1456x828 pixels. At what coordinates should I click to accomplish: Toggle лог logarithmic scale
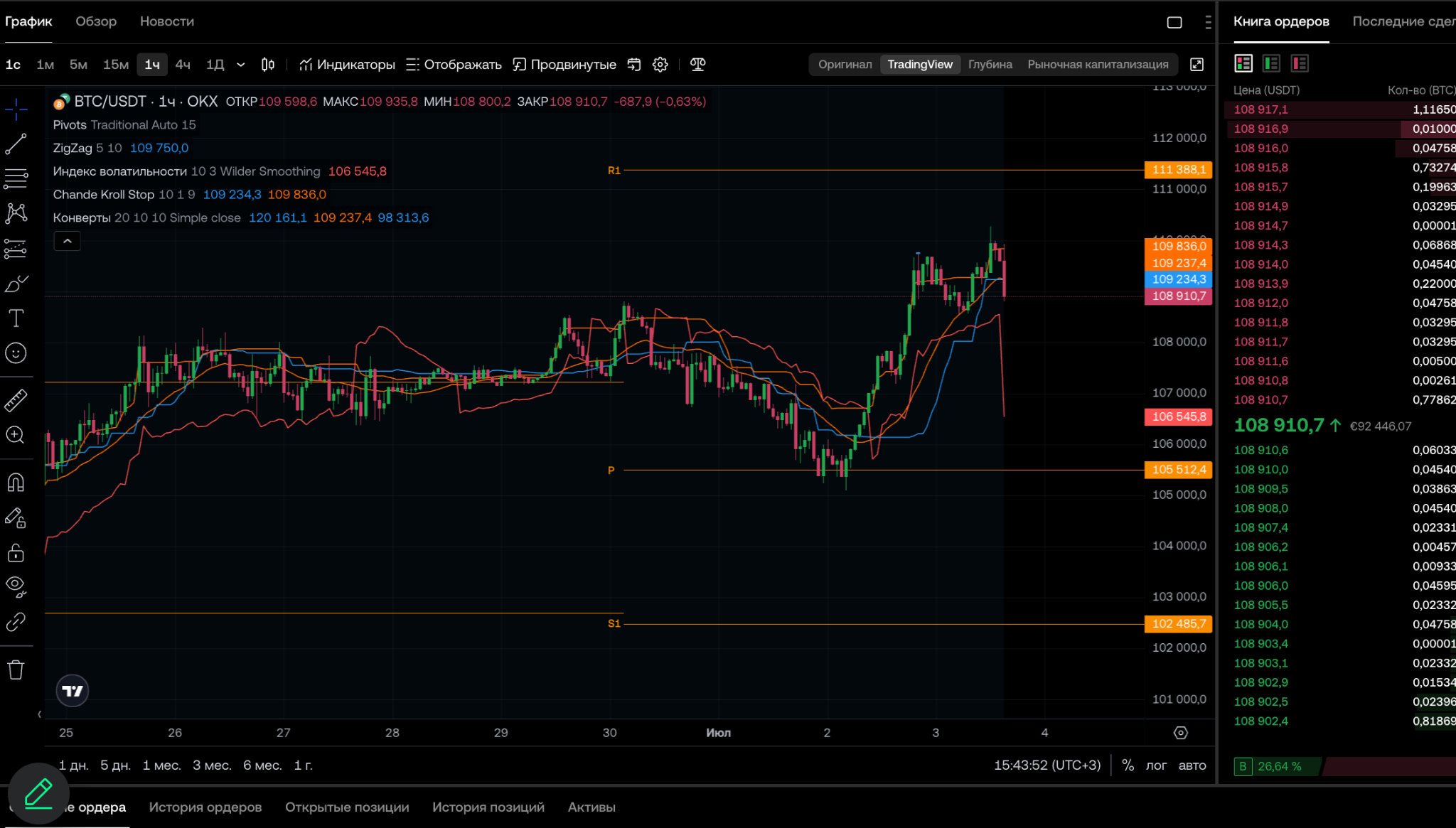(x=1156, y=765)
